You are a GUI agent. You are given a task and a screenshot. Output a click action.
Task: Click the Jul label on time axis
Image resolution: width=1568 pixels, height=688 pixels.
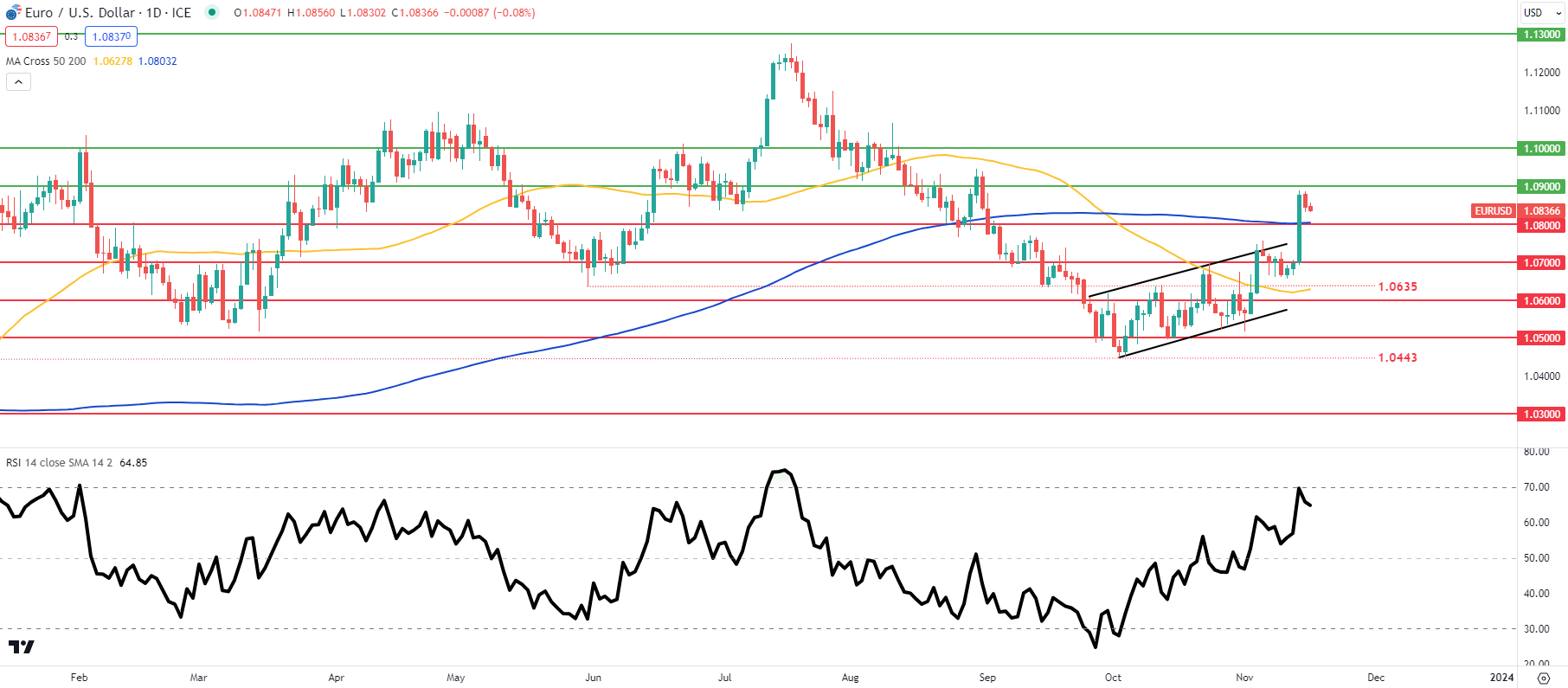[724, 678]
